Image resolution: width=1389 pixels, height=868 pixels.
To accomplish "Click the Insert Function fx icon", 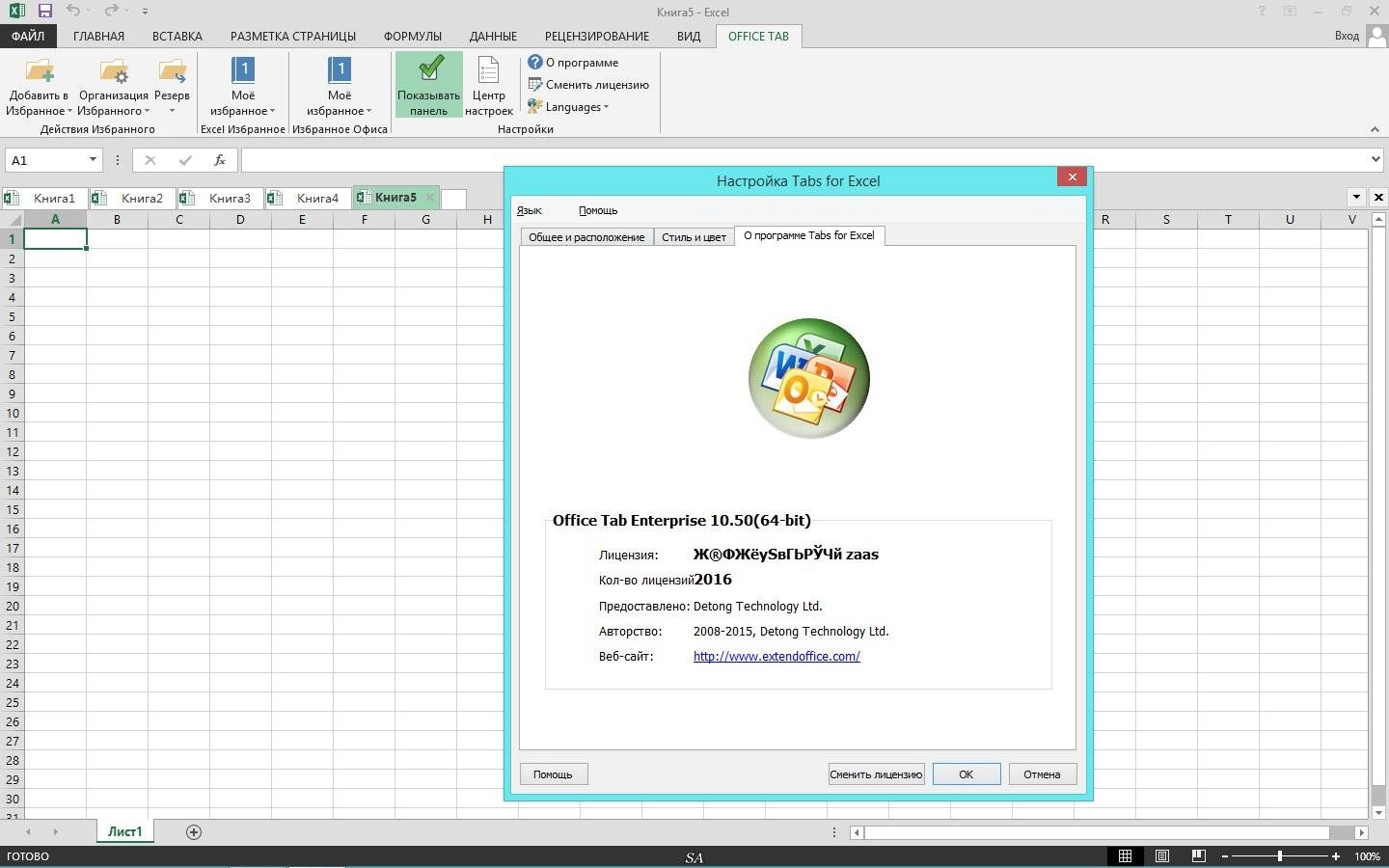I will pyautogui.click(x=220, y=160).
